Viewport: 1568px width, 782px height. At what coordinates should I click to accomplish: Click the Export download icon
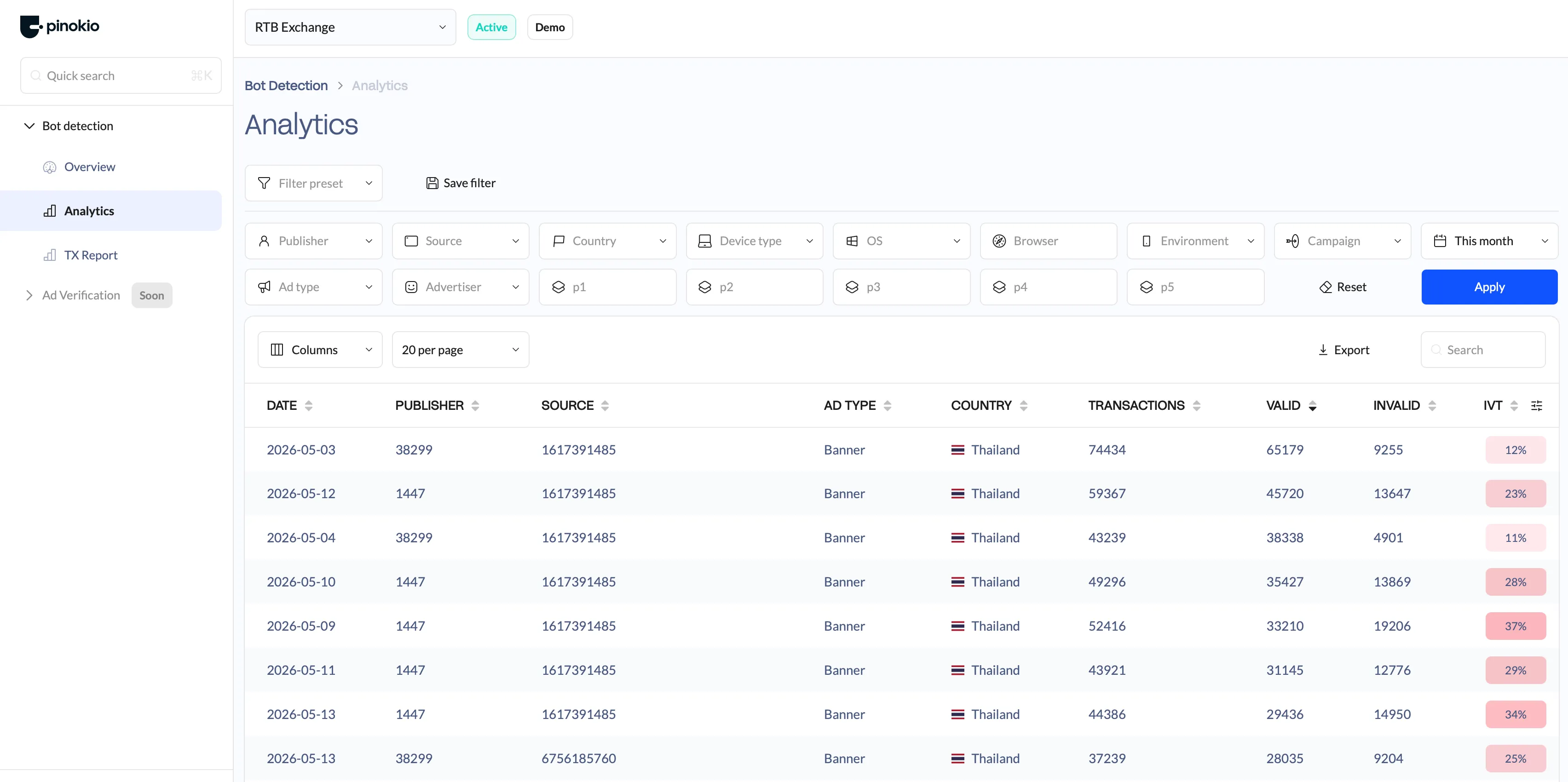[1323, 350]
